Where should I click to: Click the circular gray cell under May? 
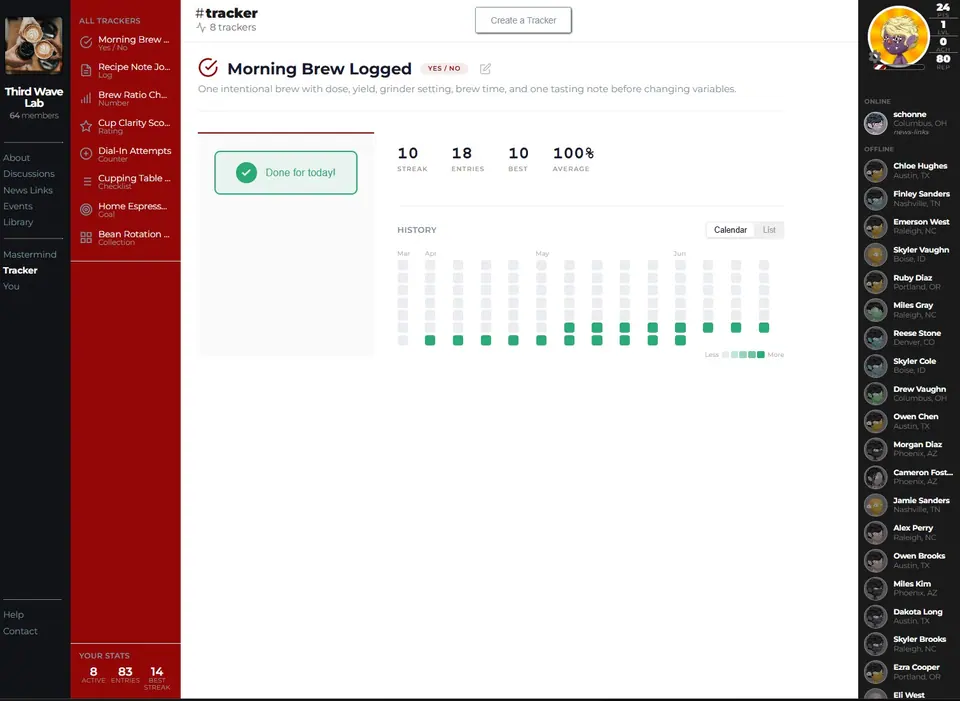(x=541, y=265)
